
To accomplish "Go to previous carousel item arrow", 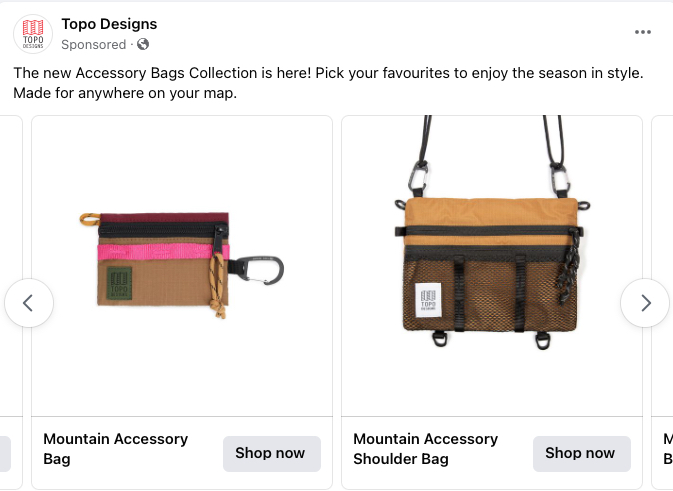I will point(29,303).
